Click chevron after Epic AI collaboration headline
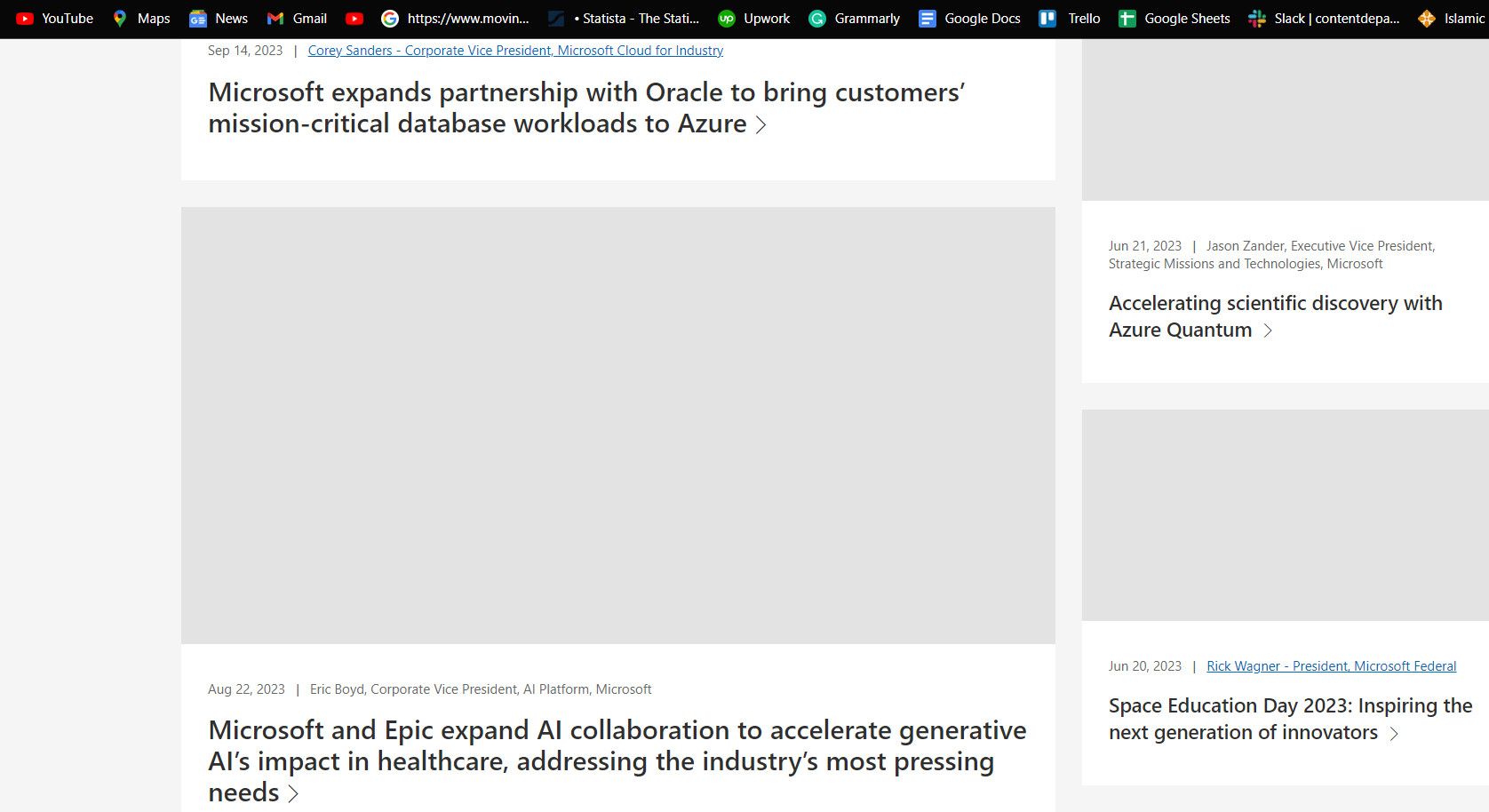Viewport: 1489px width, 812px height. click(x=293, y=793)
